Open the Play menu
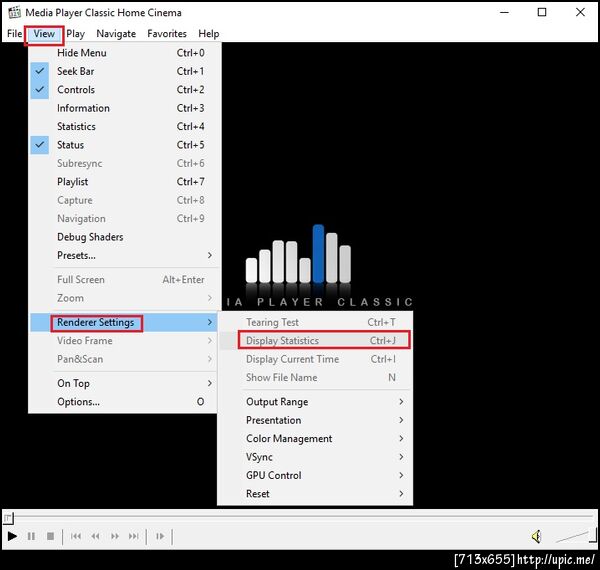 75,34
